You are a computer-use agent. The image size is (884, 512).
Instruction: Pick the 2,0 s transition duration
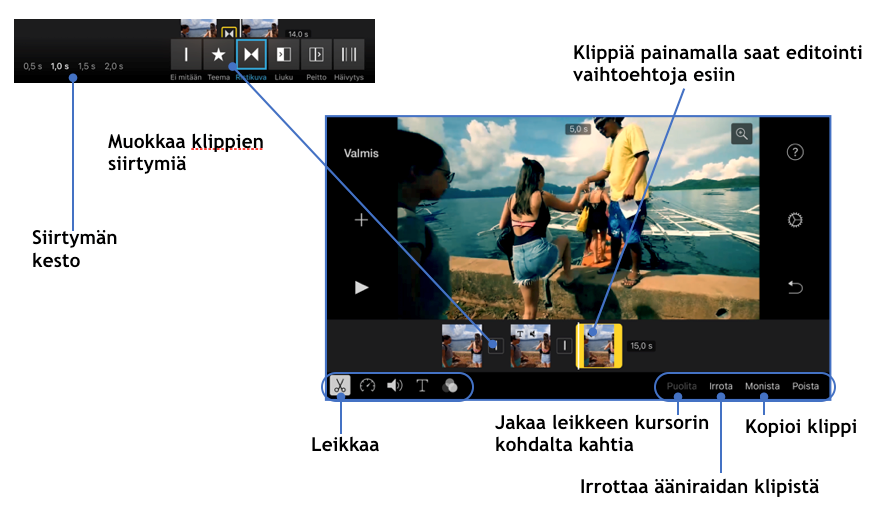[114, 66]
